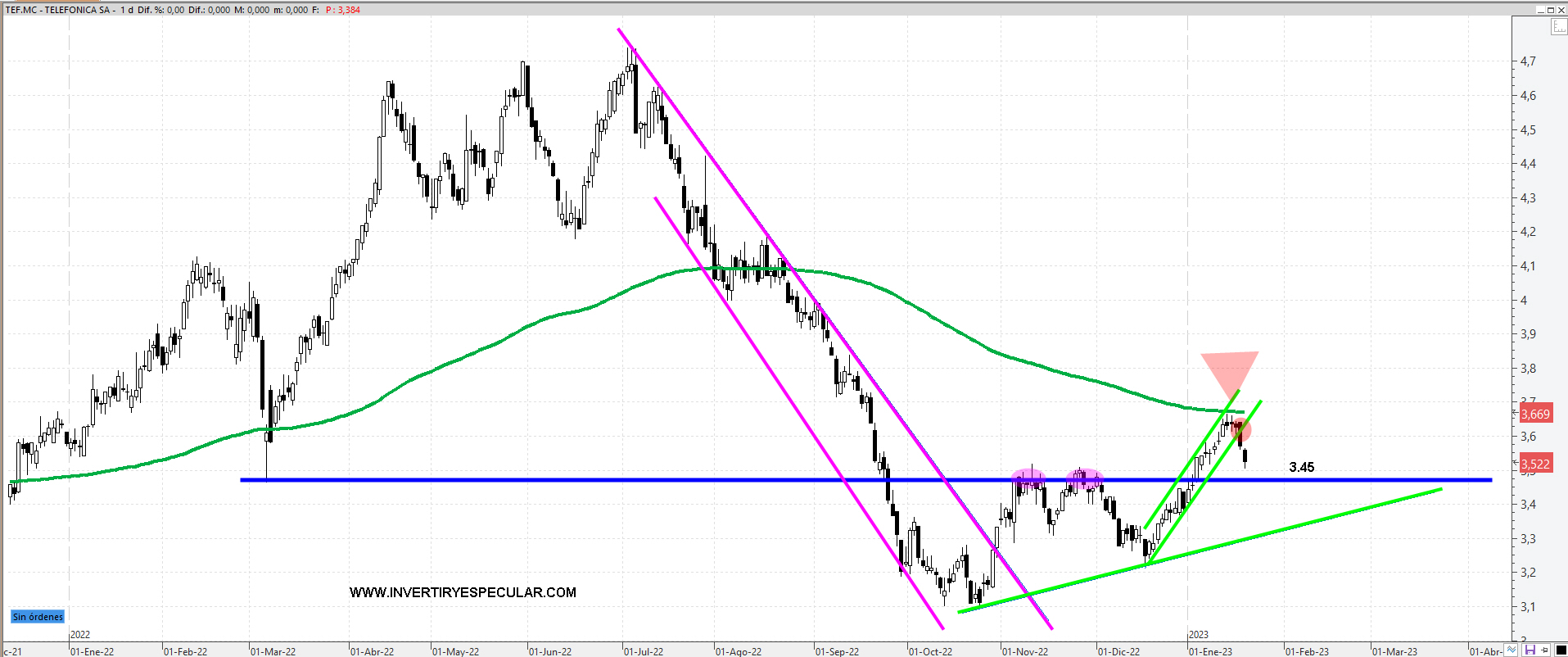Click the red 3,522 price label
The height and width of the screenshot is (657, 1568).
pyautogui.click(x=1535, y=464)
